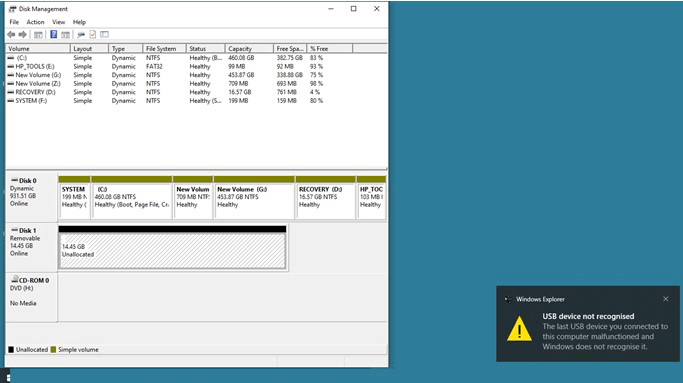Select the HP_TOOLS 103 MB partition block
The width and height of the screenshot is (683, 383).
(371, 197)
